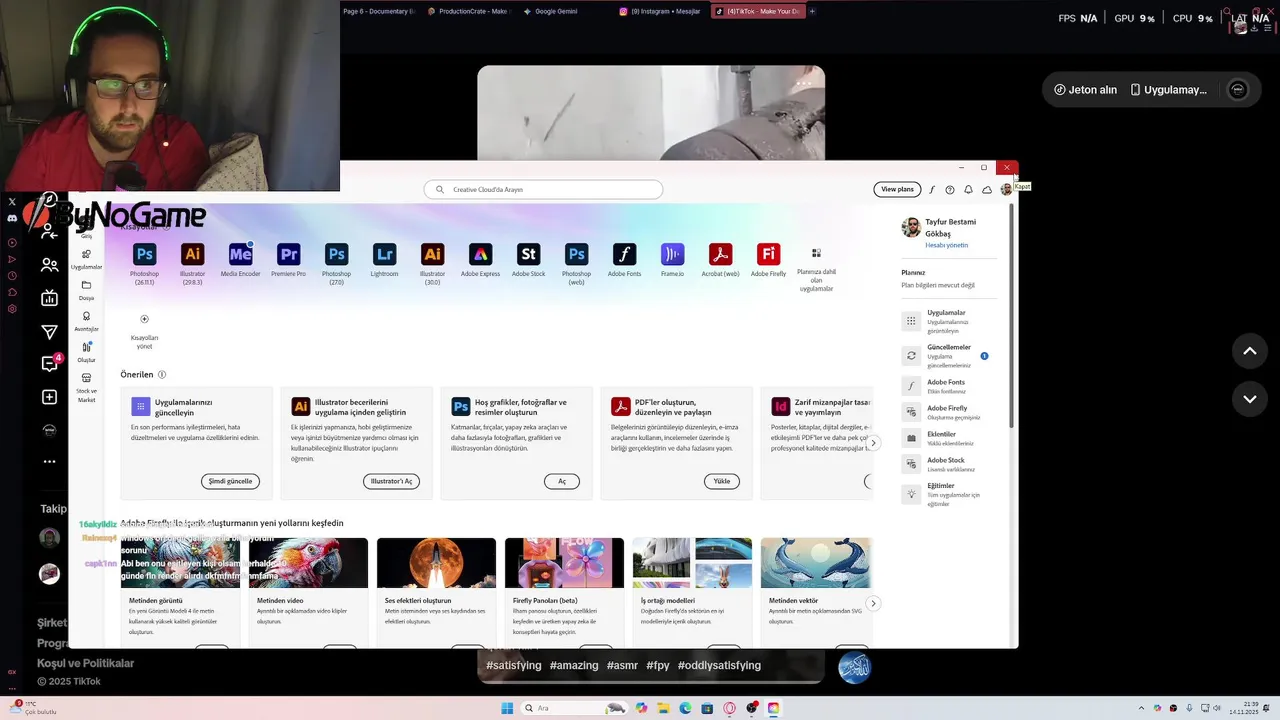
Task: Launch Photoshop (web) shortcut
Action: [576, 254]
